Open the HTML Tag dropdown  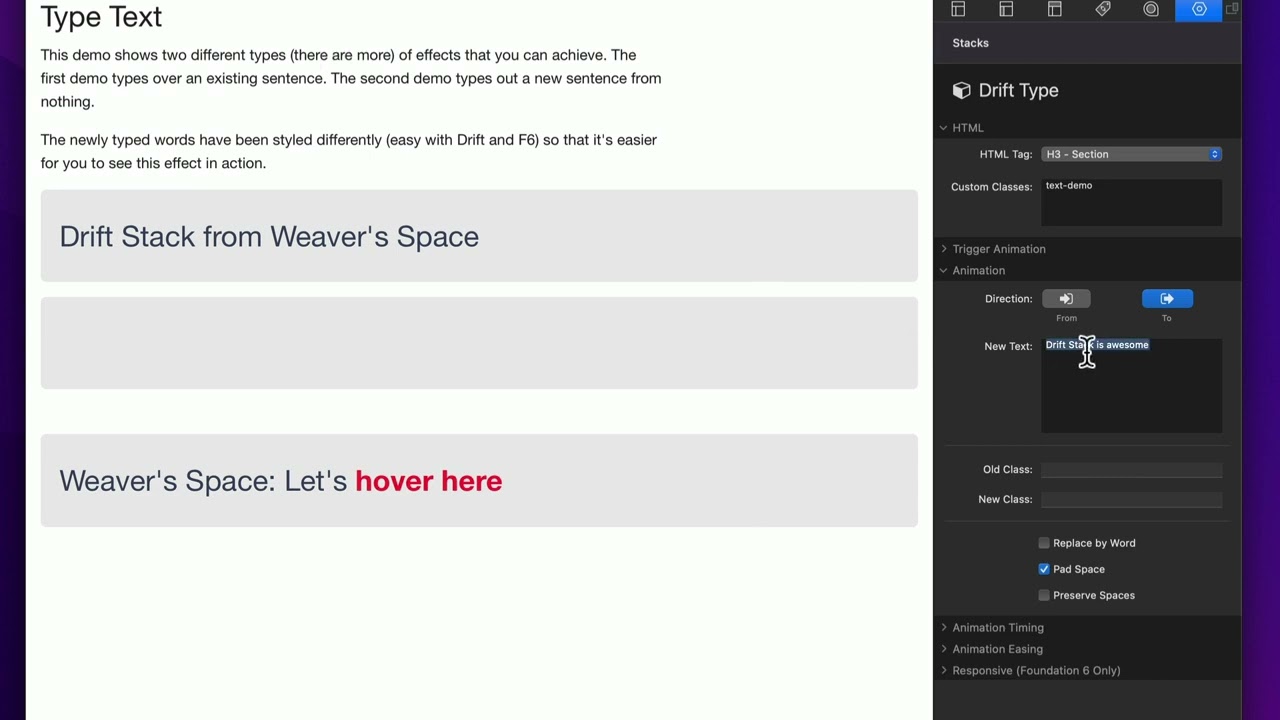1131,154
